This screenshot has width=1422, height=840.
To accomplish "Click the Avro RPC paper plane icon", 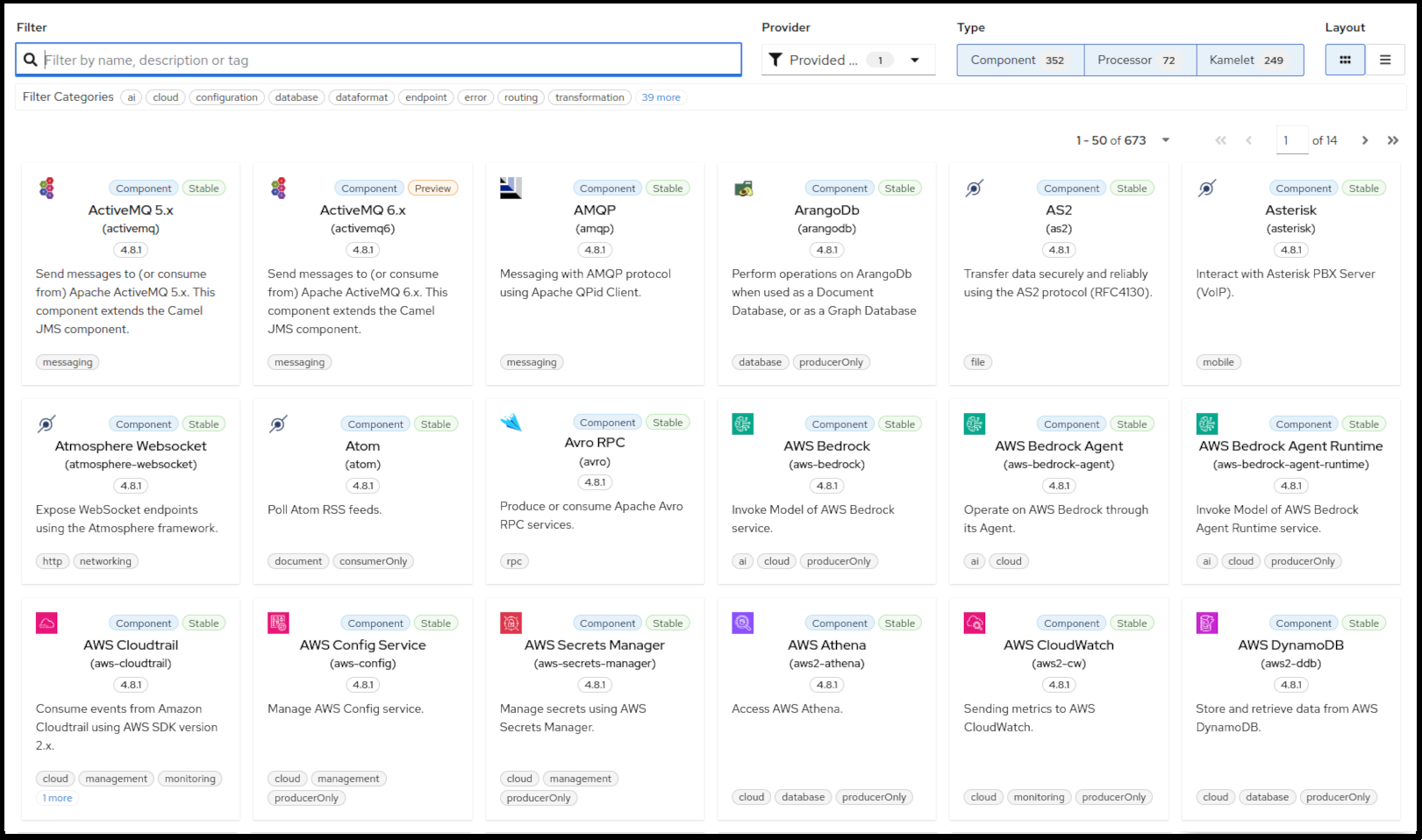I will click(511, 423).
